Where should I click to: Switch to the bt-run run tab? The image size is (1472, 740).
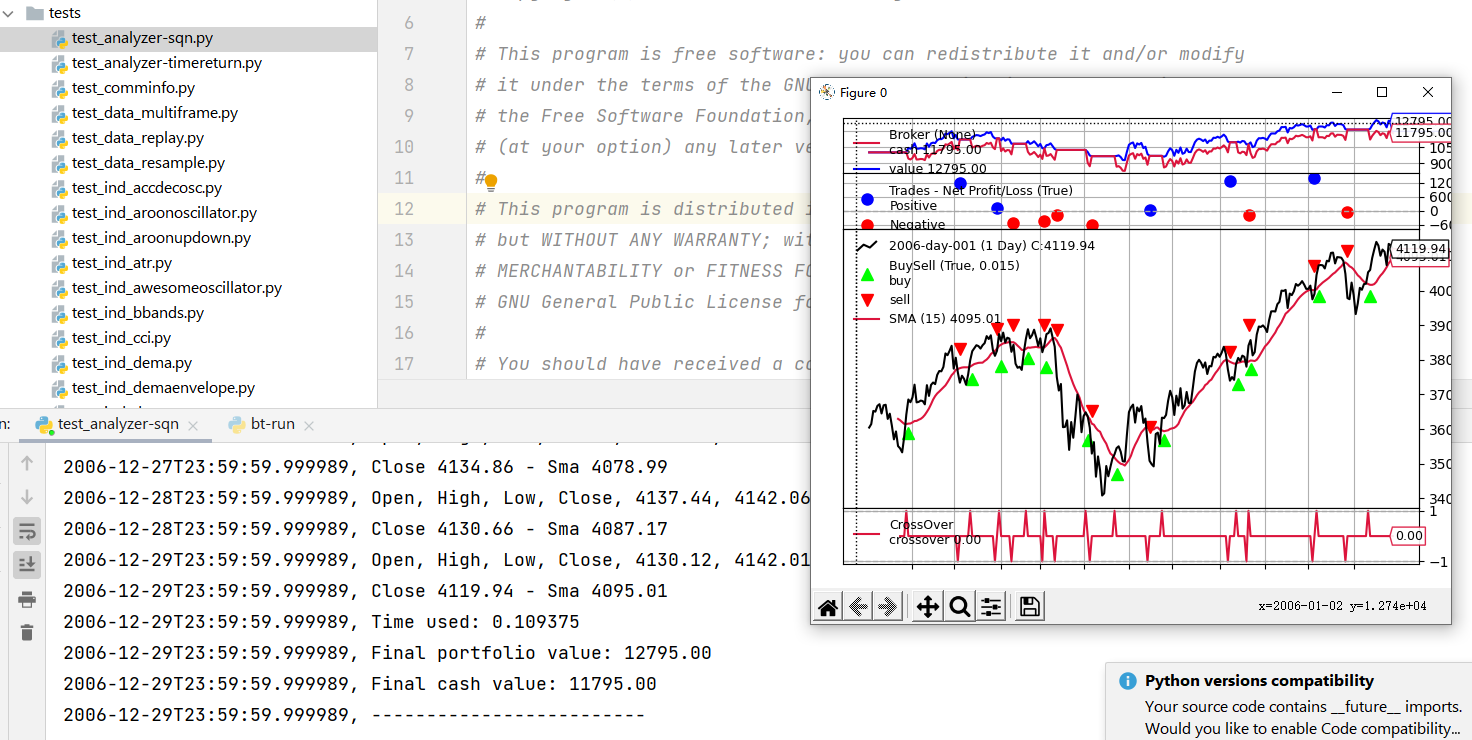(x=273, y=424)
